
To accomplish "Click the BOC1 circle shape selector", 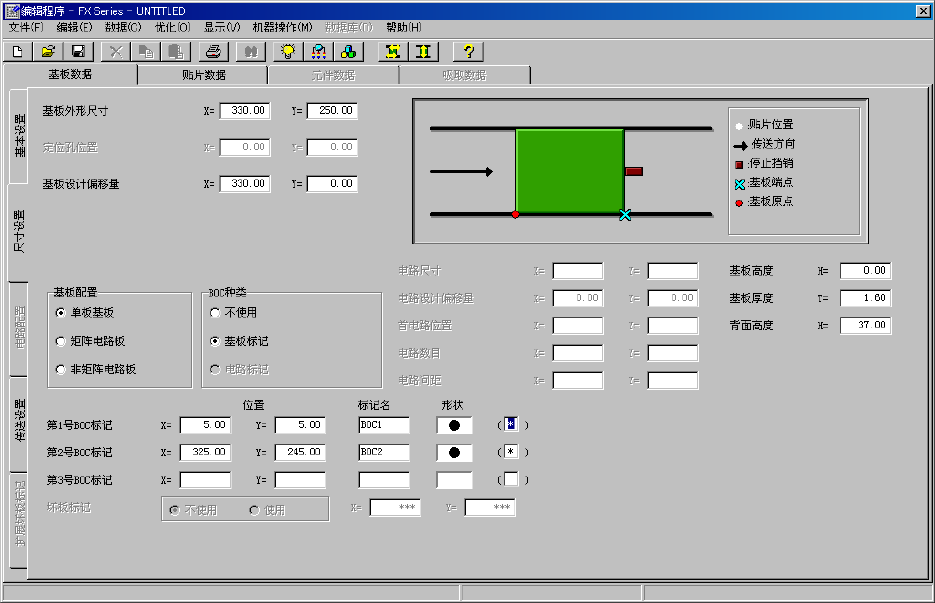I will [x=454, y=425].
